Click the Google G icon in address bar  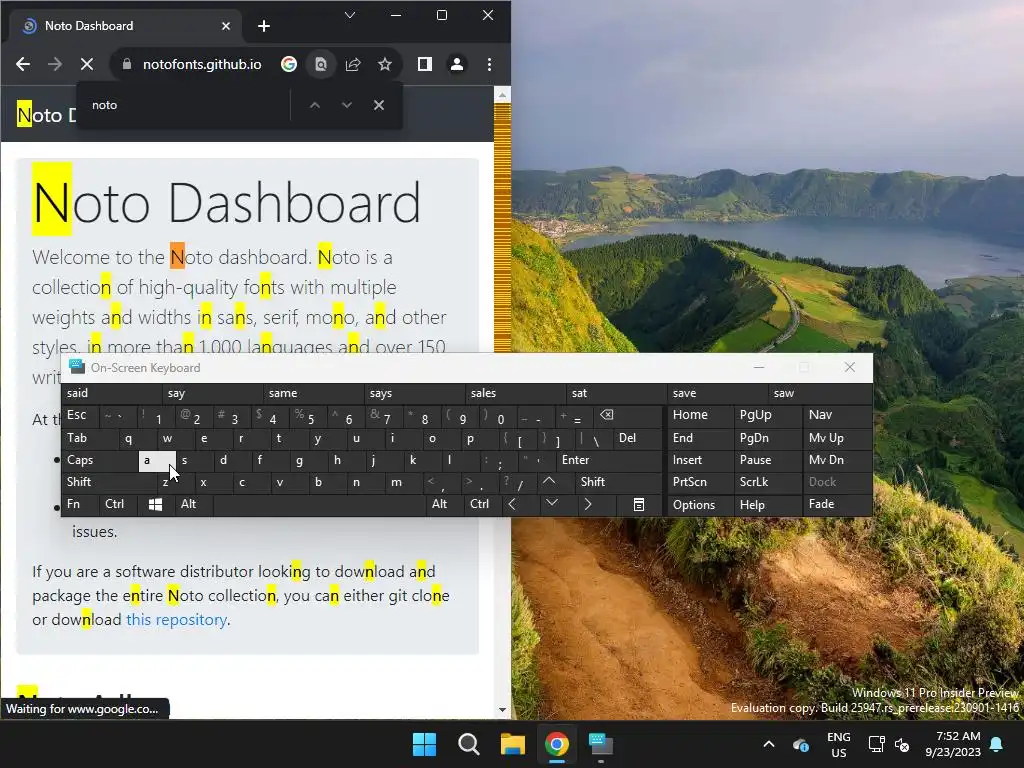[289, 64]
